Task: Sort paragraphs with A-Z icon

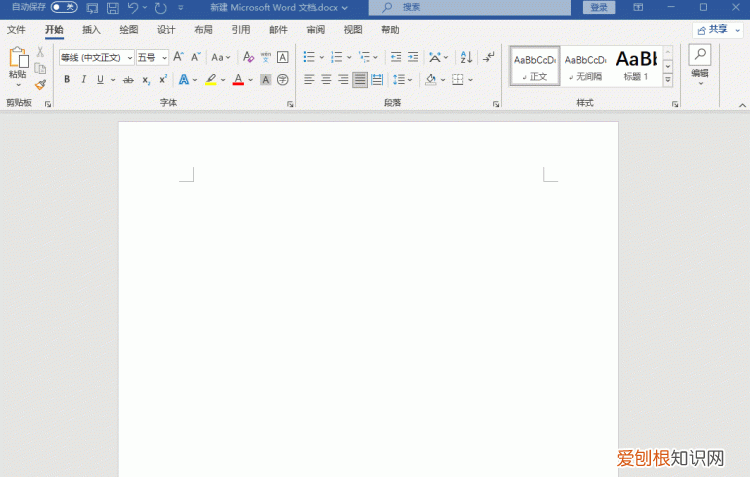Action: point(466,57)
